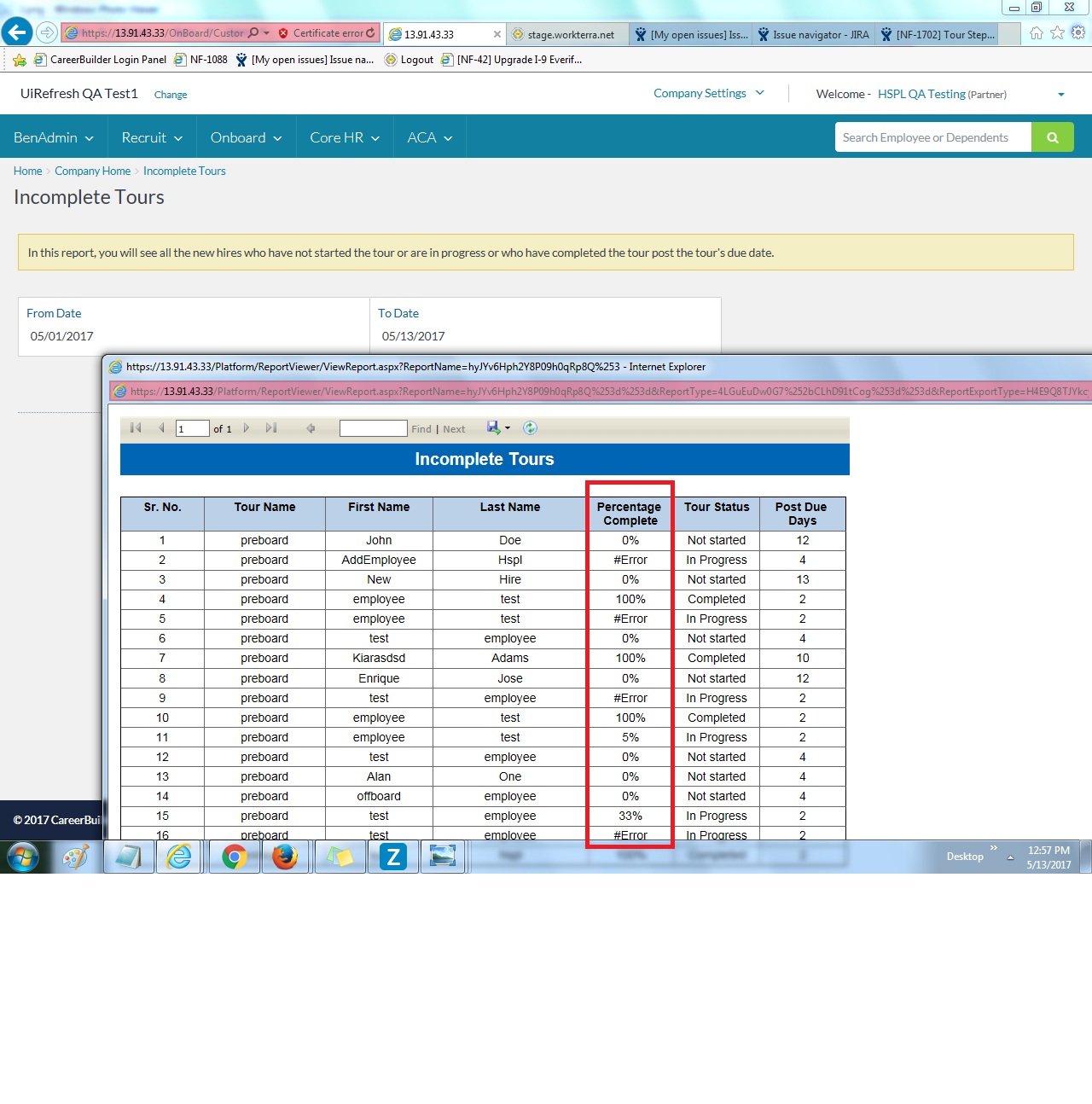Expand the Onboard navigation menu
The width and height of the screenshot is (1092, 1104).
[246, 138]
